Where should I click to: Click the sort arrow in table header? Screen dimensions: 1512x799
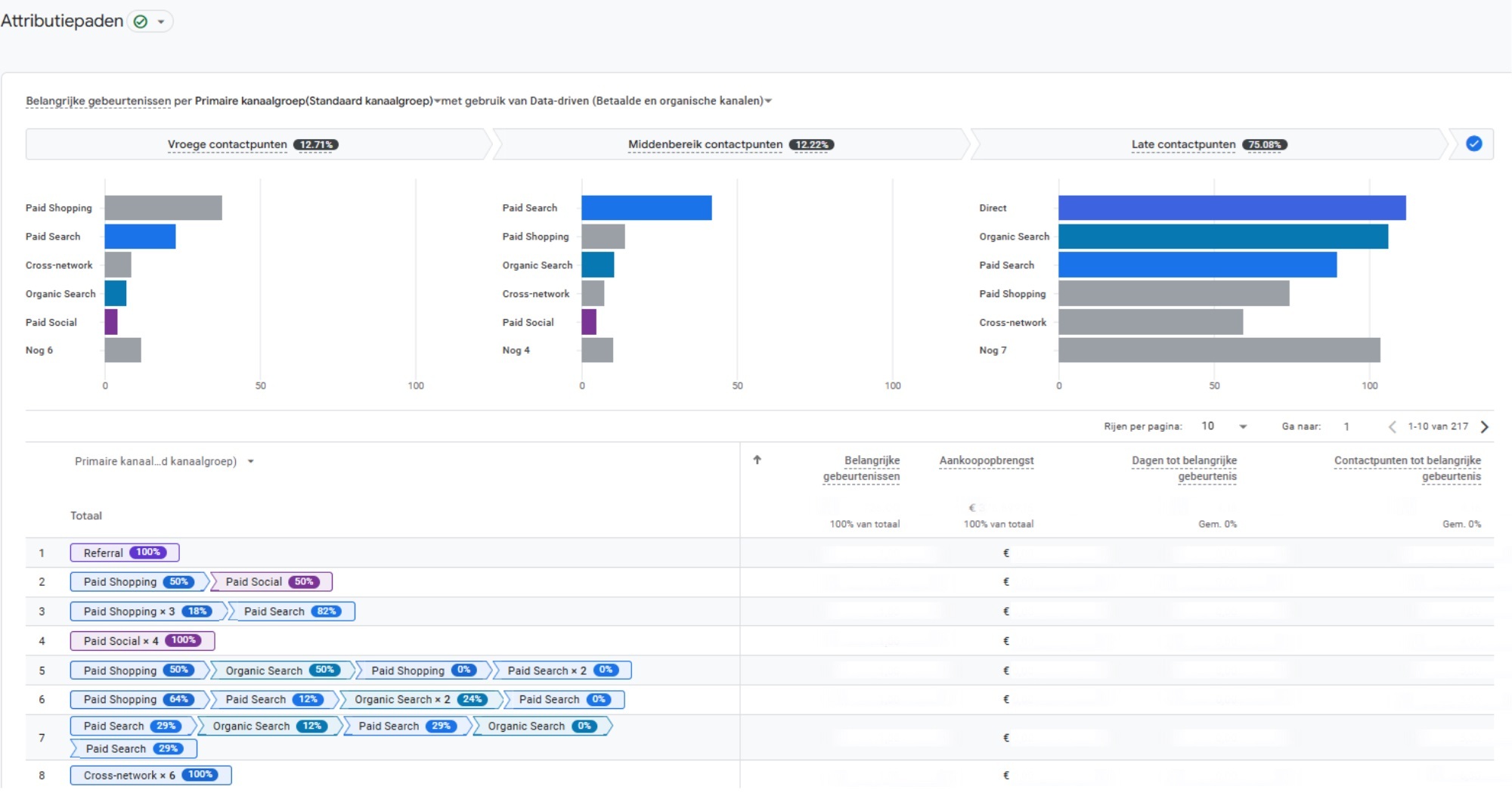click(757, 460)
